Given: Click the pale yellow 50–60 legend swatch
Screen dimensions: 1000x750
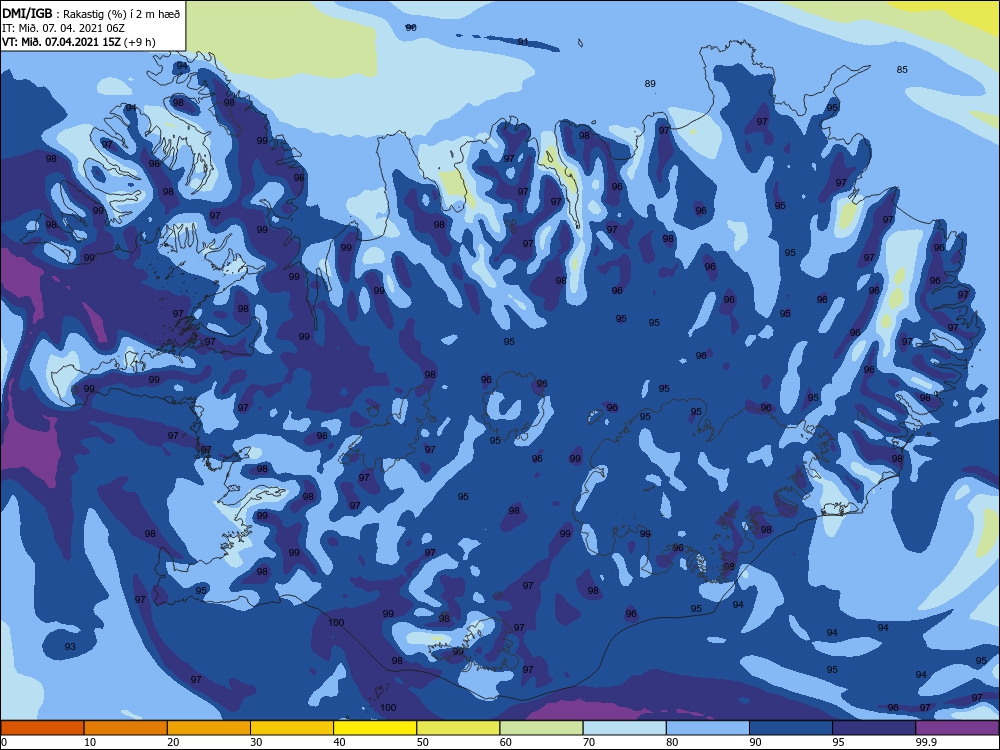Looking at the screenshot, I should tap(458, 728).
